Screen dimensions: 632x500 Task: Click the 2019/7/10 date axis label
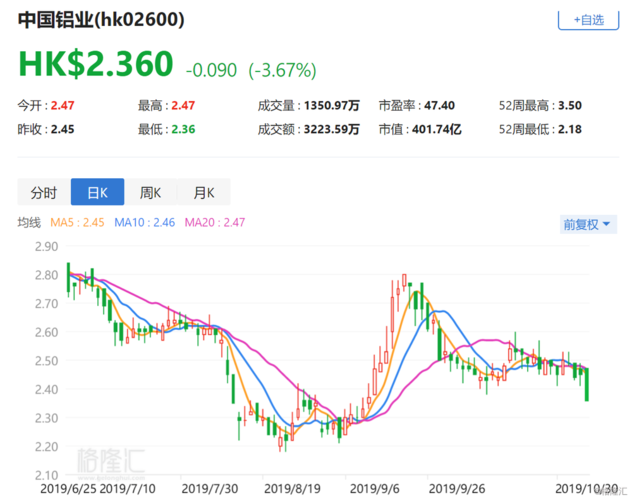pos(127,489)
